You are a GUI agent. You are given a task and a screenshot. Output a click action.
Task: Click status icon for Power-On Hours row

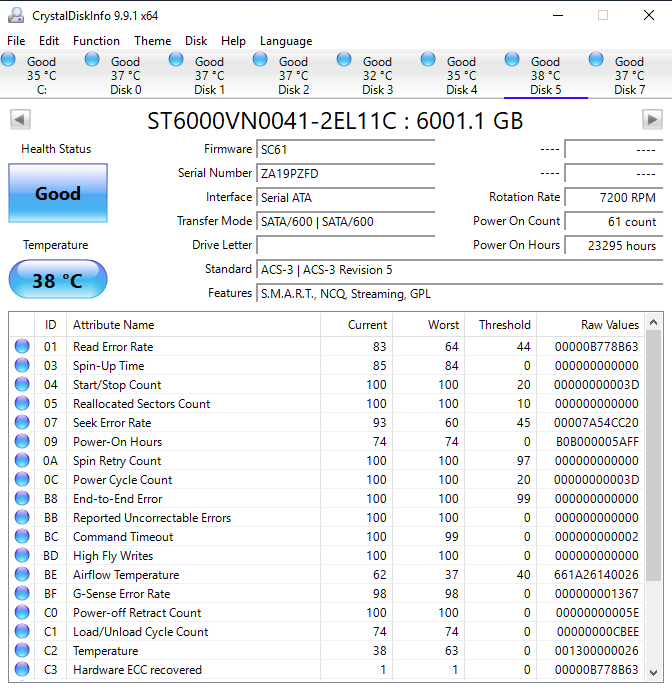pyautogui.click(x=22, y=441)
